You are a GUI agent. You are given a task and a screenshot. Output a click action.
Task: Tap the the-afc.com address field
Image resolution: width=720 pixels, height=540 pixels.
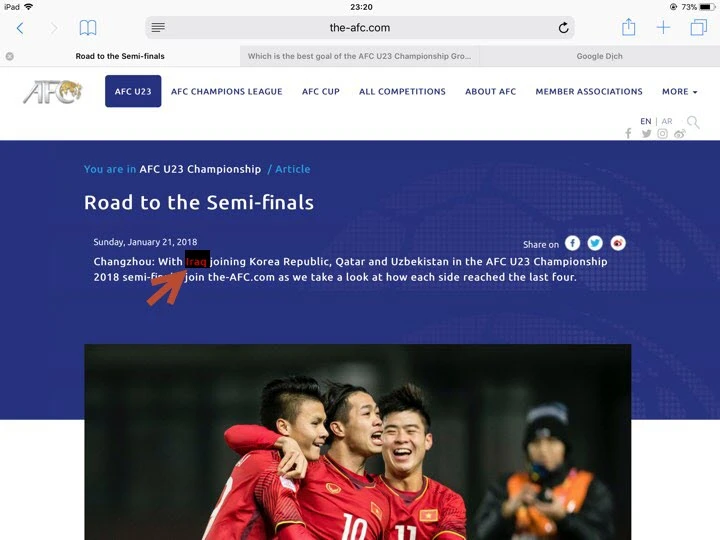click(x=360, y=28)
